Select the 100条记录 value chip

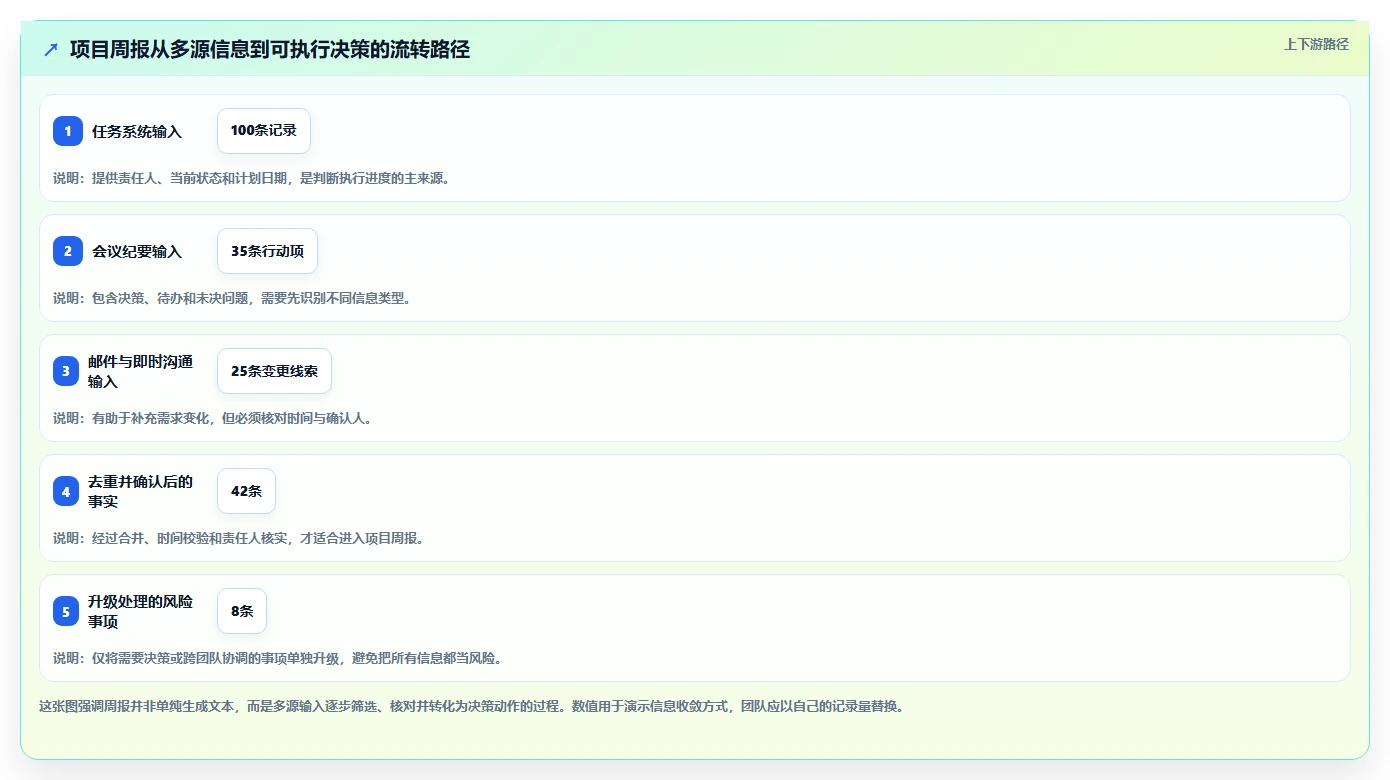[x=264, y=131]
